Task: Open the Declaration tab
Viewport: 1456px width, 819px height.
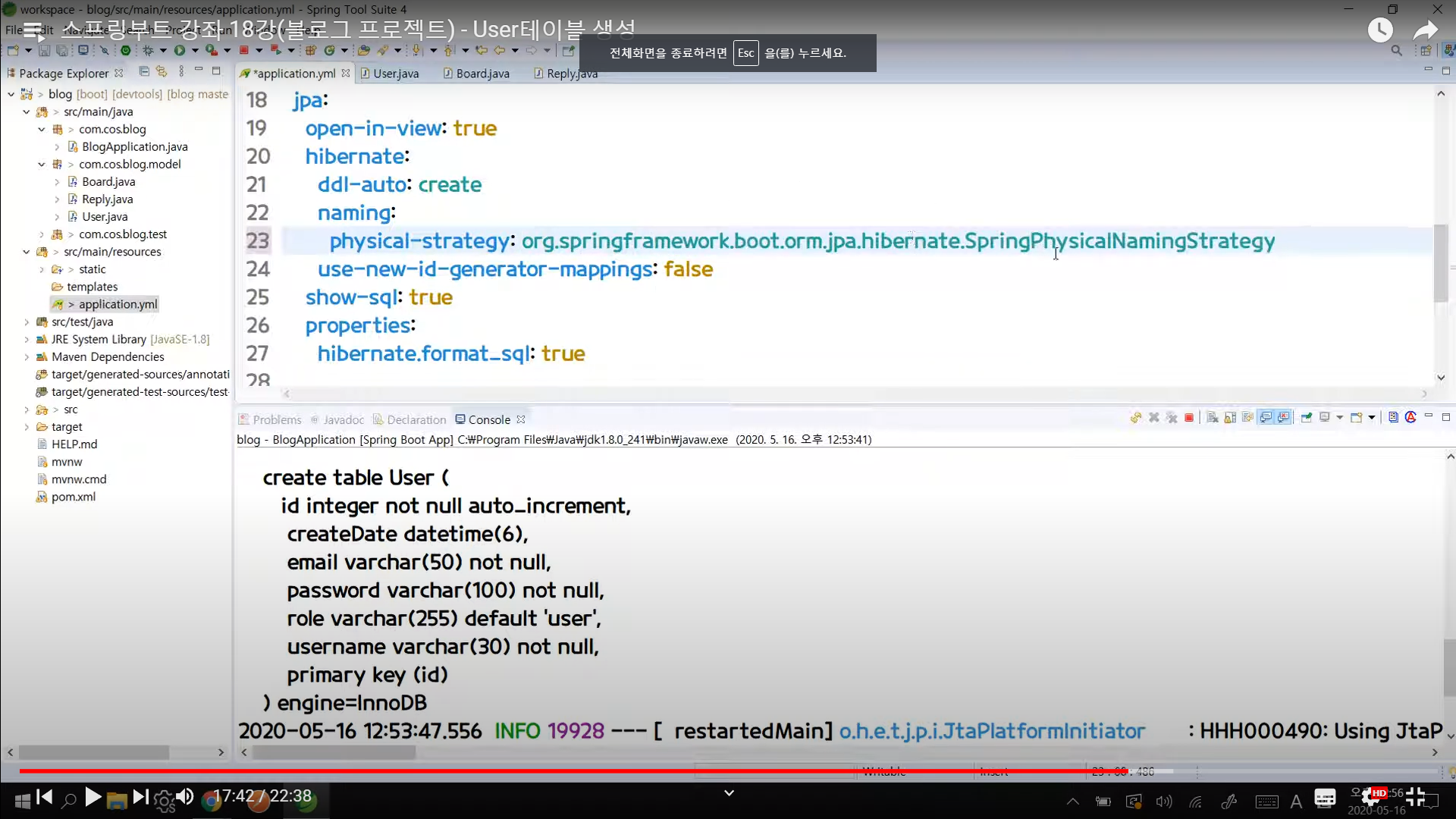Action: pos(409,419)
